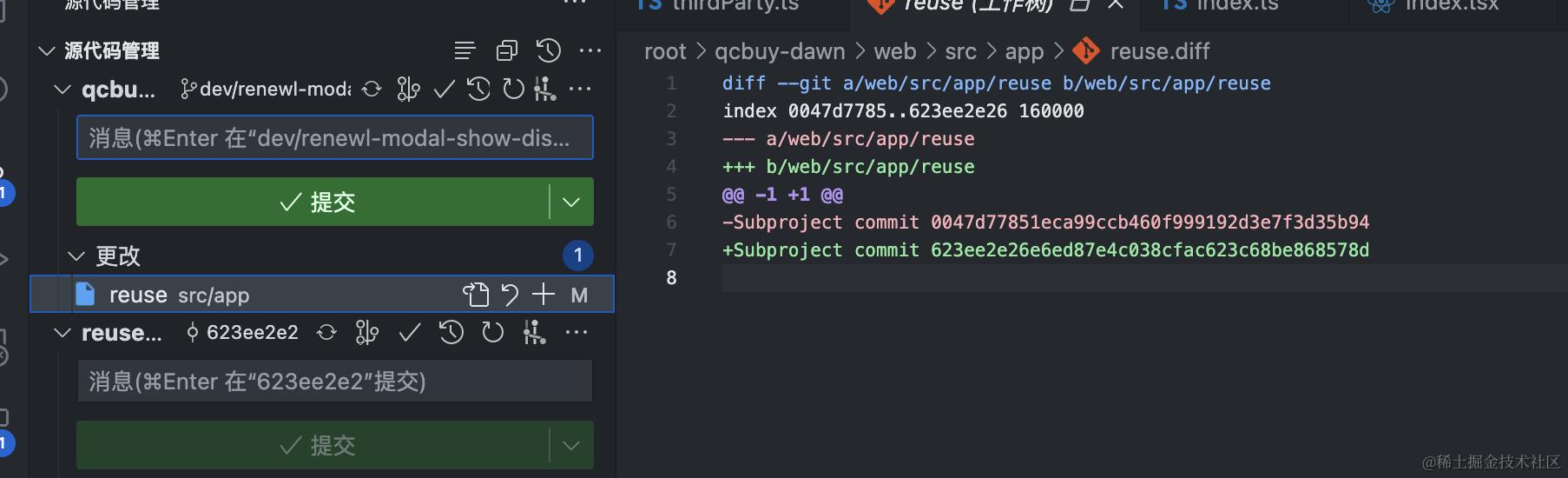
Task: Collapse the reuse repository section
Action: [63, 332]
